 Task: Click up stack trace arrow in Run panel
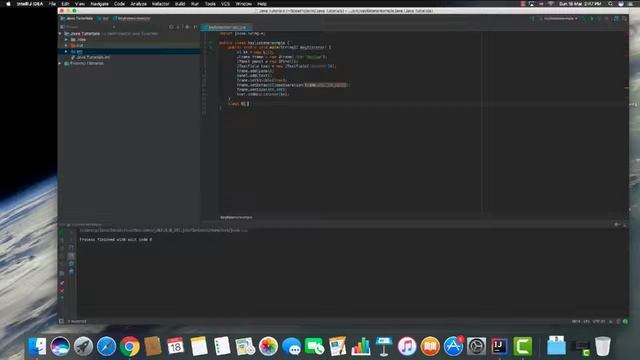[x=71, y=232]
